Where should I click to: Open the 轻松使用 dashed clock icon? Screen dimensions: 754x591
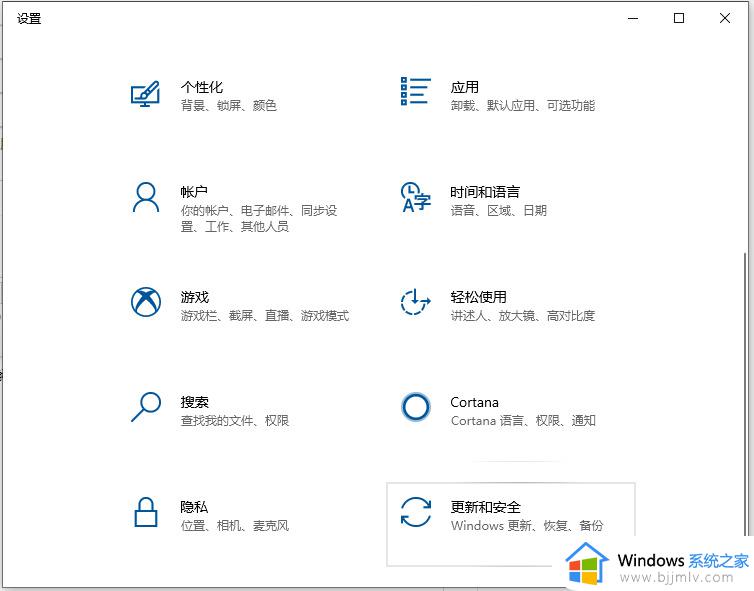[x=415, y=302]
